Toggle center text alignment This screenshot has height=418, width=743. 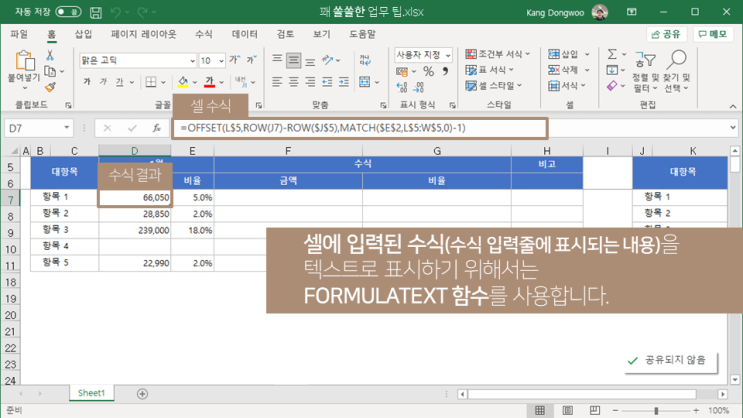tap(294, 82)
